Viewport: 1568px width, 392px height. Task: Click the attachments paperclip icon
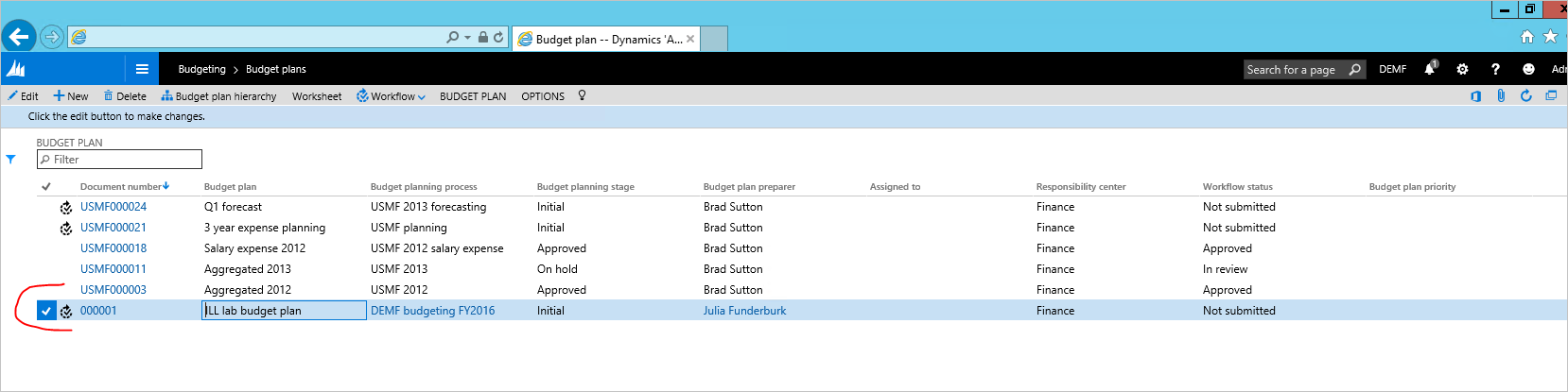point(1501,96)
